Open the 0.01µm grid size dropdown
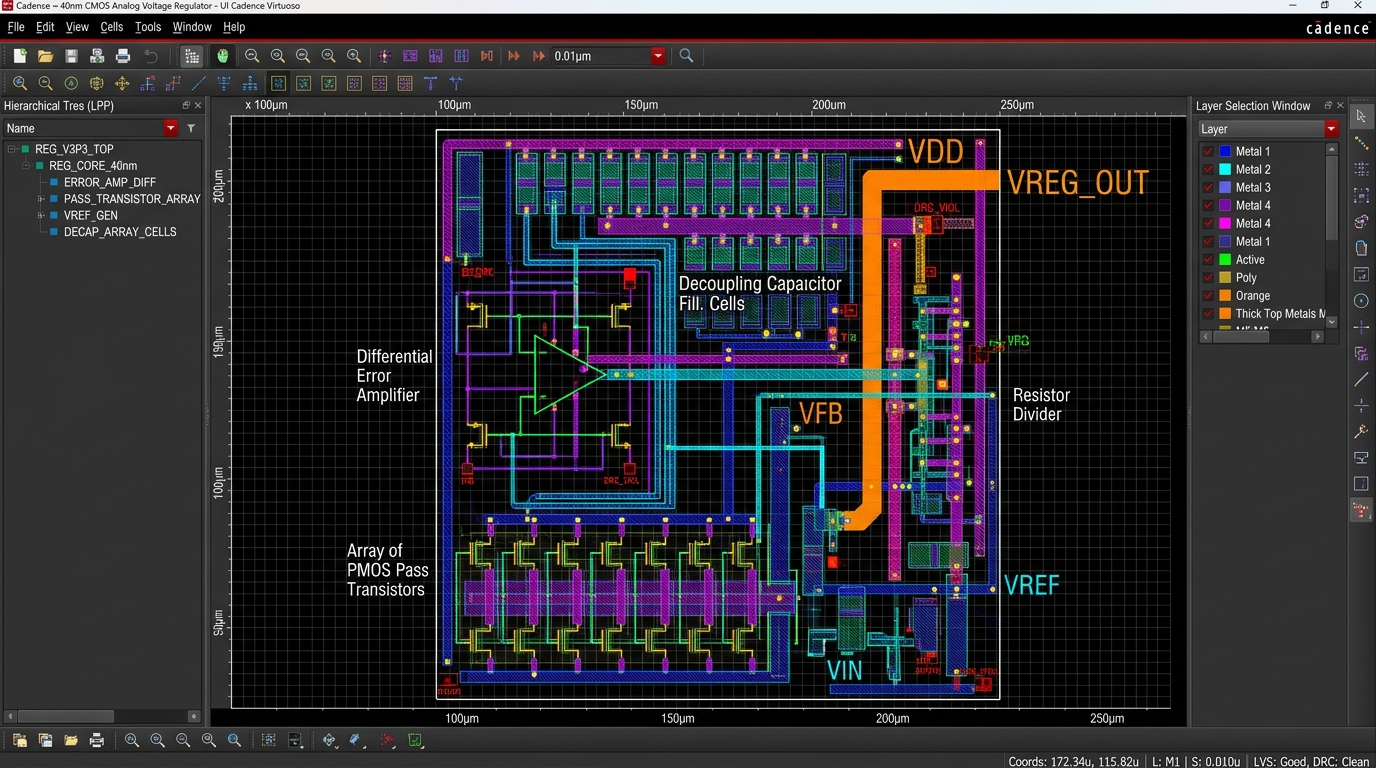The image size is (1376, 768). click(x=658, y=56)
